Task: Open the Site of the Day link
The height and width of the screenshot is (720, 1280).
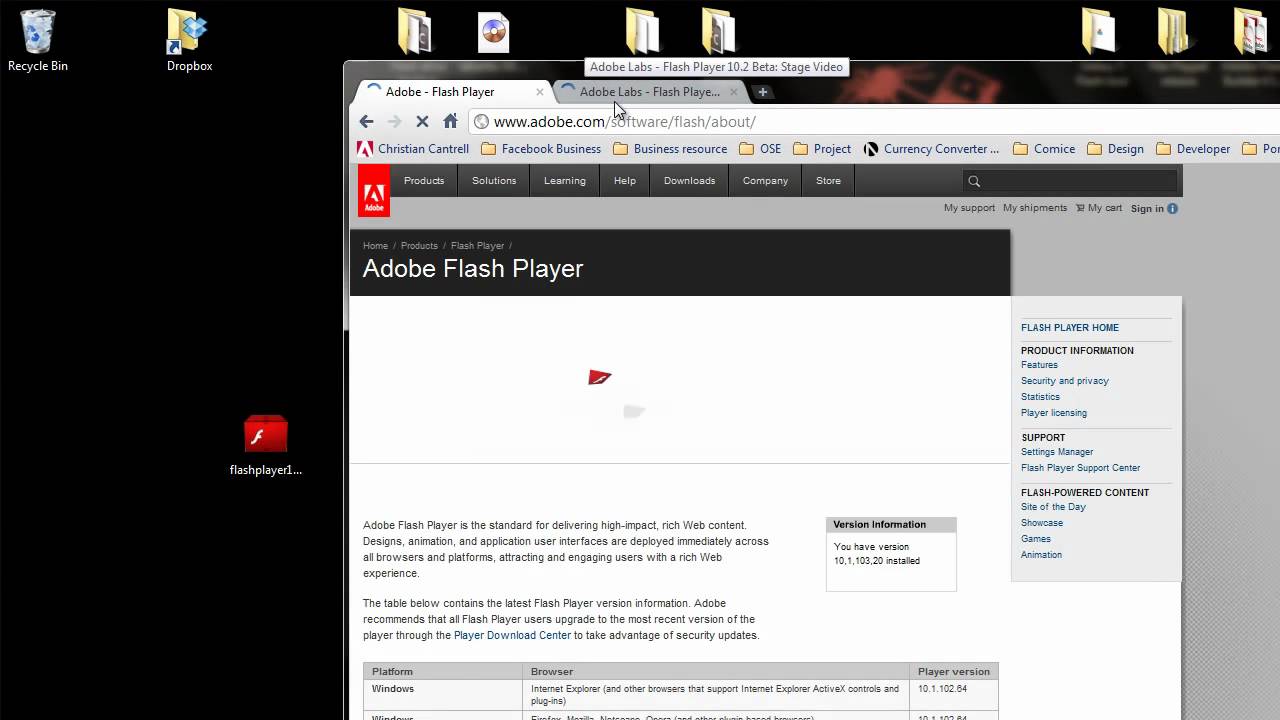Action: [x=1053, y=507]
